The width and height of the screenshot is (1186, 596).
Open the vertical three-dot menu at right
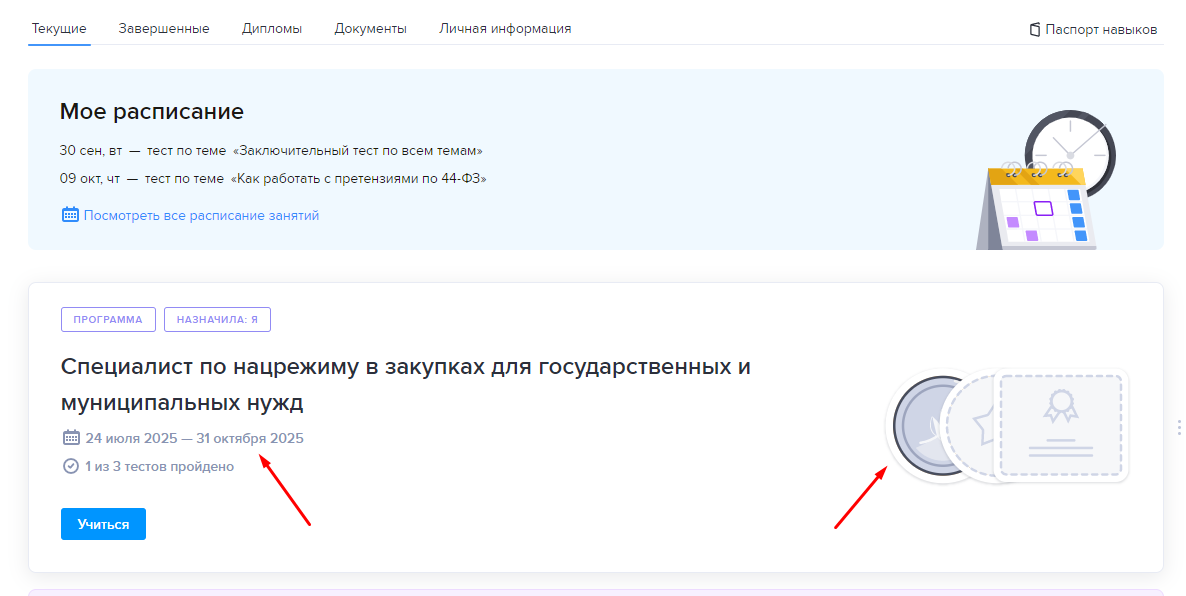point(1179,427)
